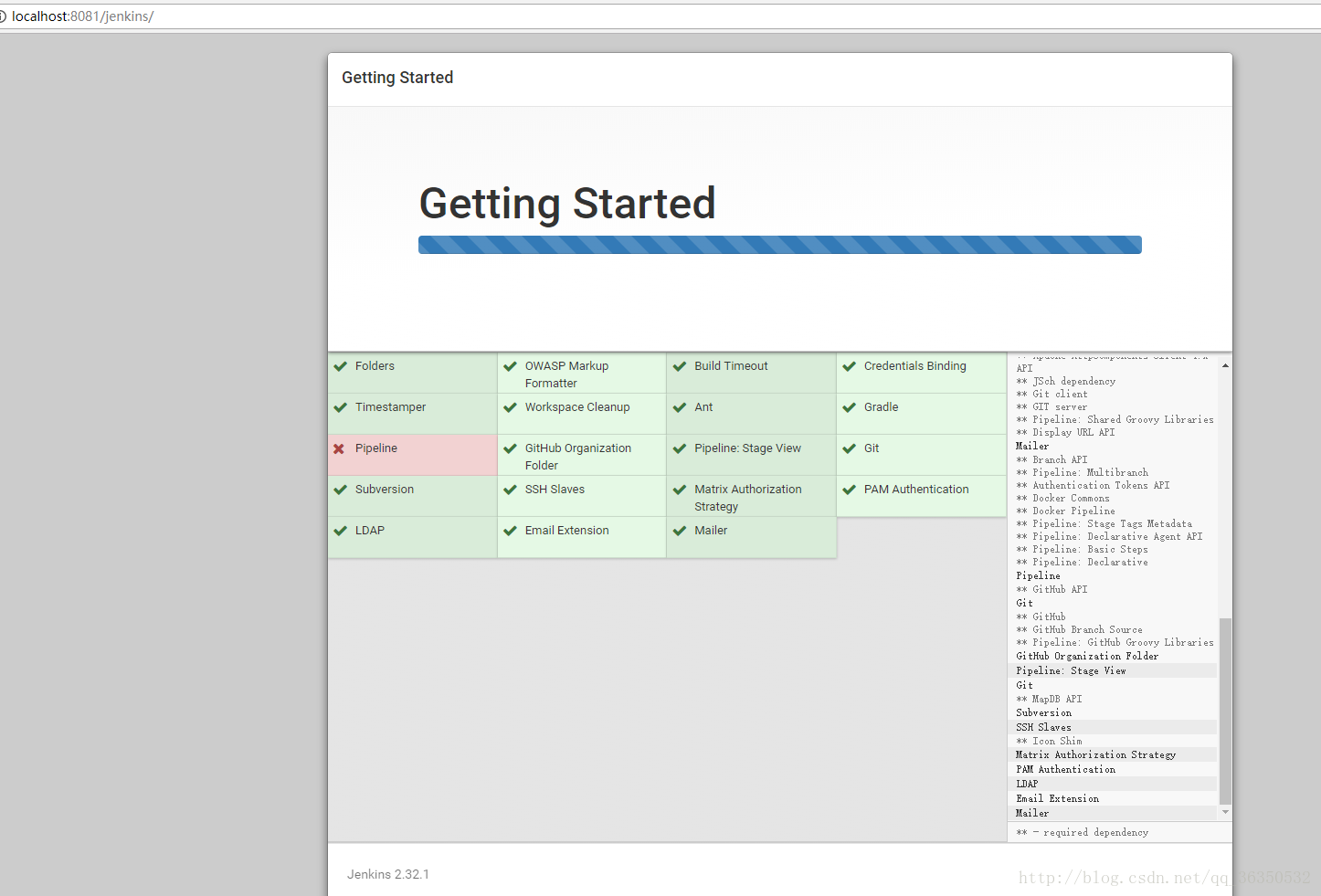Click the Credentials Binding plugin label
This screenshot has height=896, width=1321.
[915, 366]
